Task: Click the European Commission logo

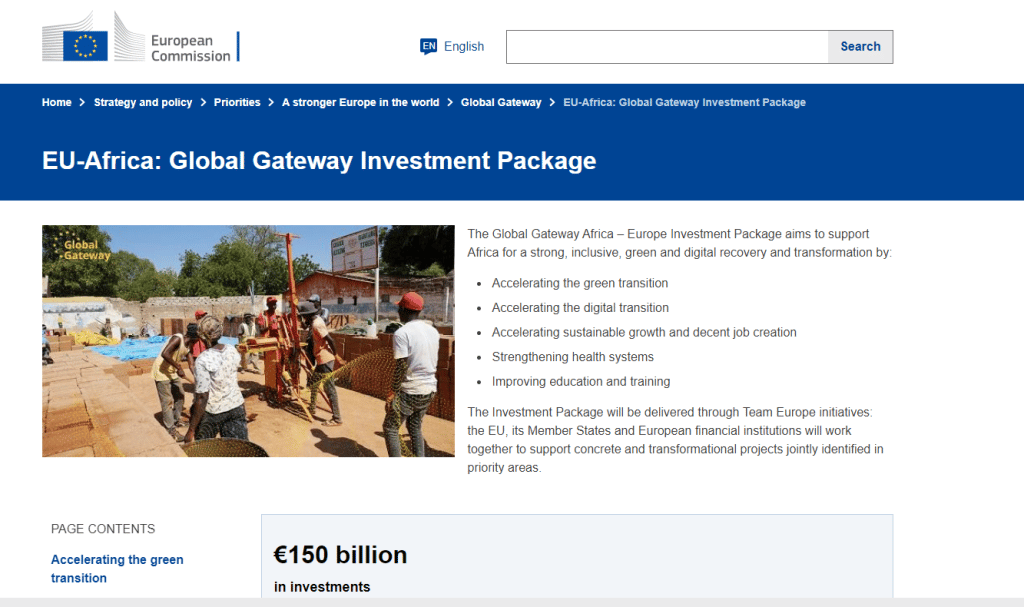Action: tap(140, 38)
